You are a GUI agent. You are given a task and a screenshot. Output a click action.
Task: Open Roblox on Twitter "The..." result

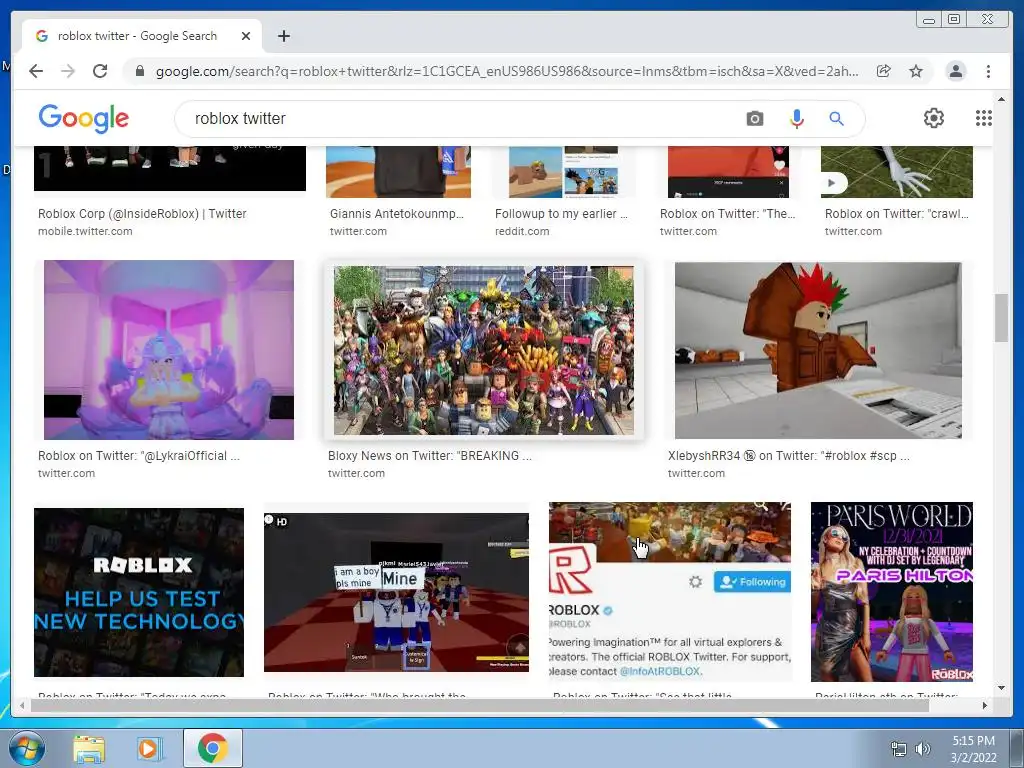coord(728,214)
